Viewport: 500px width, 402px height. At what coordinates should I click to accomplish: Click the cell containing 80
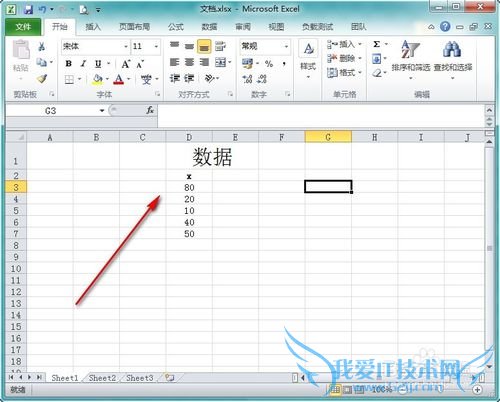(x=189, y=187)
